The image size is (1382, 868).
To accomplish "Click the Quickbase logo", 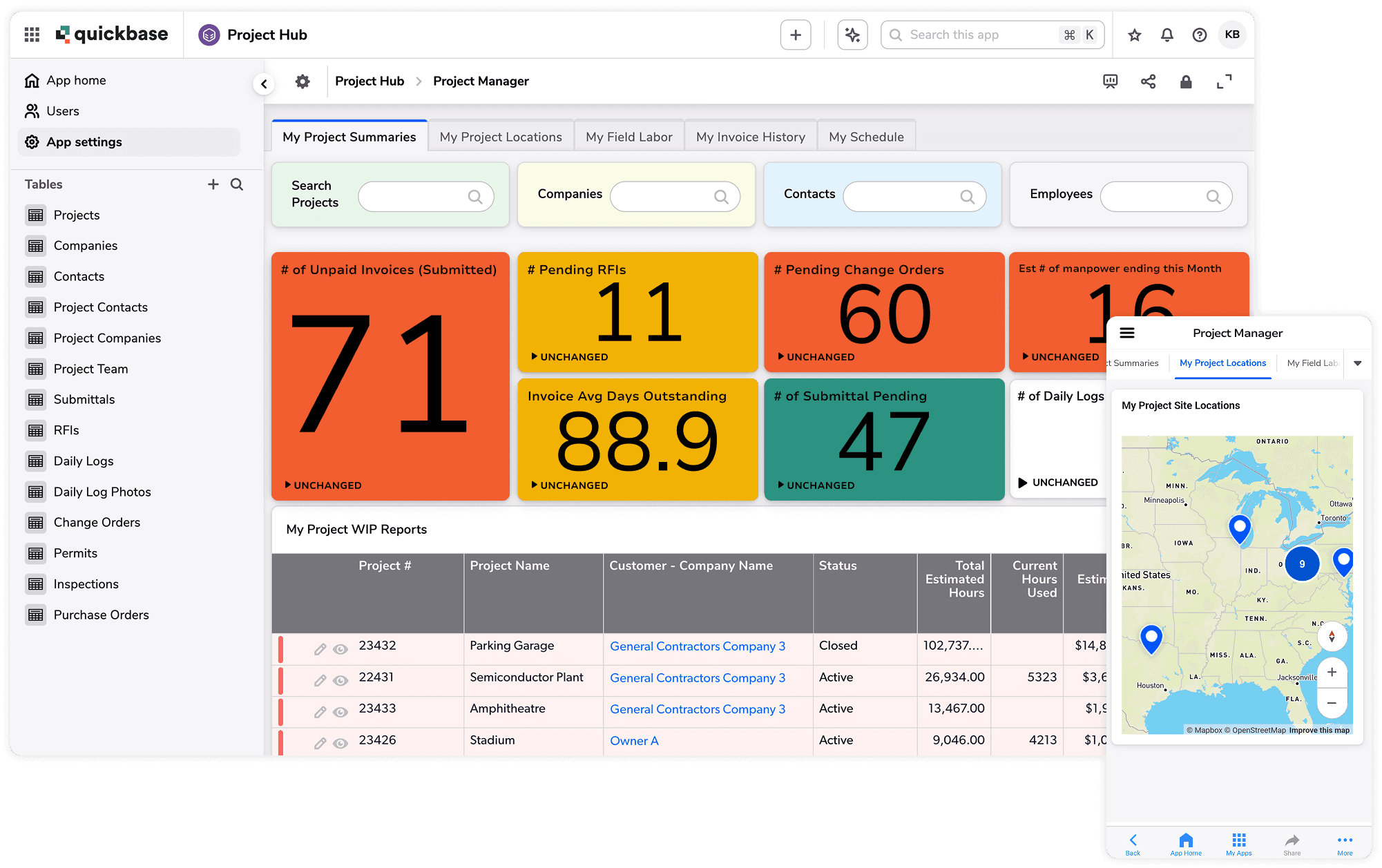I will [112, 34].
